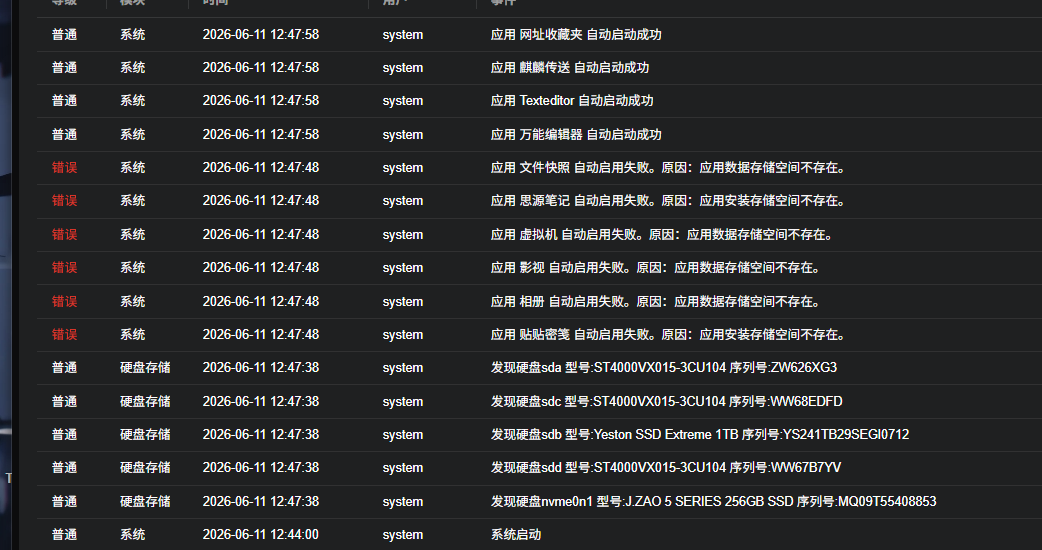The image size is (1042, 550).
Task: Click the 普通 level in sdd row
Action: point(64,468)
